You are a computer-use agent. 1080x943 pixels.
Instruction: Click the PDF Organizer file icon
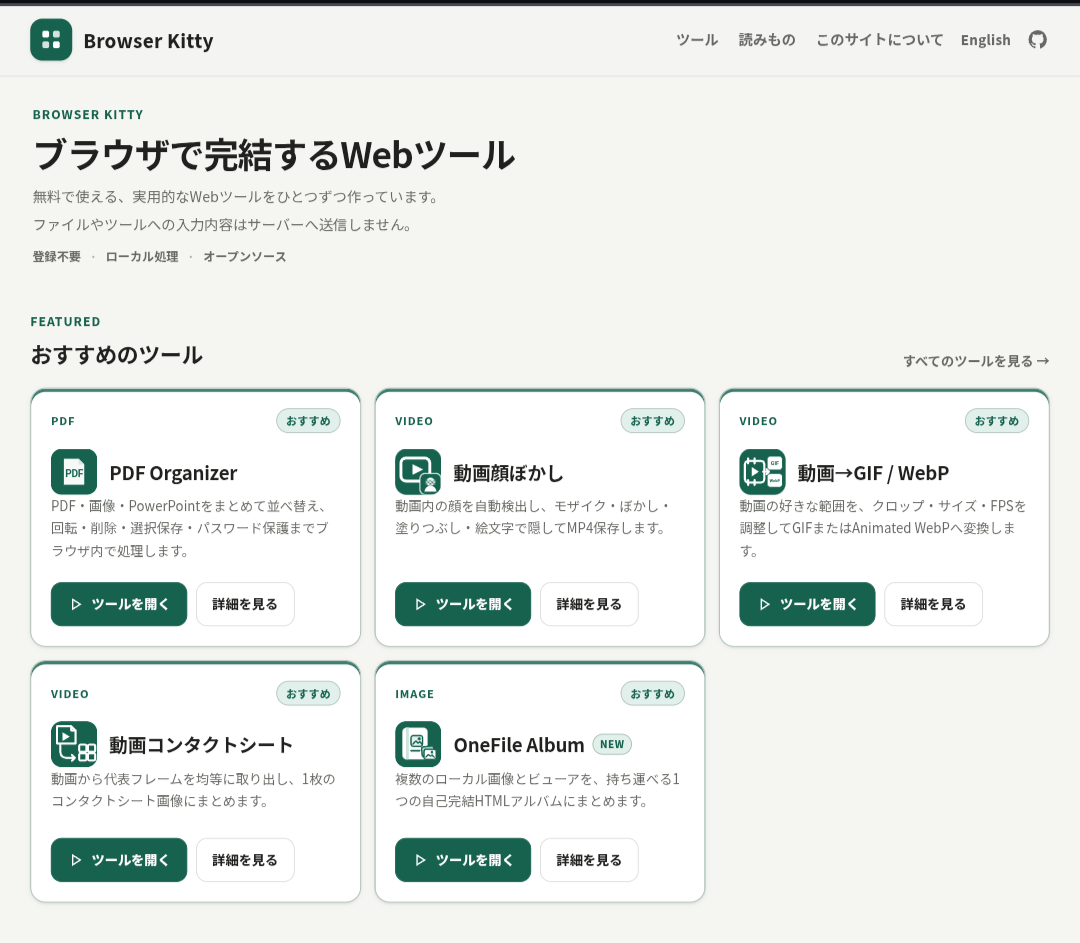point(74,472)
